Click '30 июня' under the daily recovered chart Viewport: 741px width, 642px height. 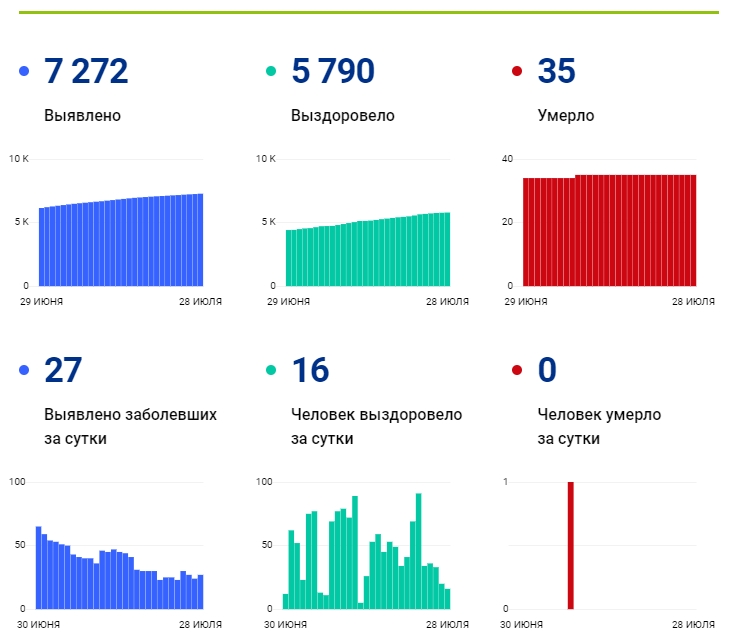[285, 625]
